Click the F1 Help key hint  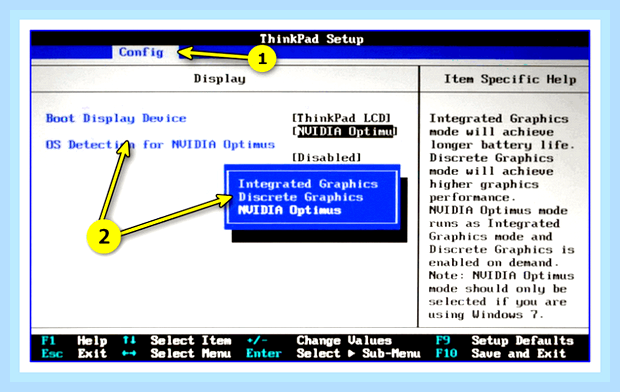(x=74, y=340)
